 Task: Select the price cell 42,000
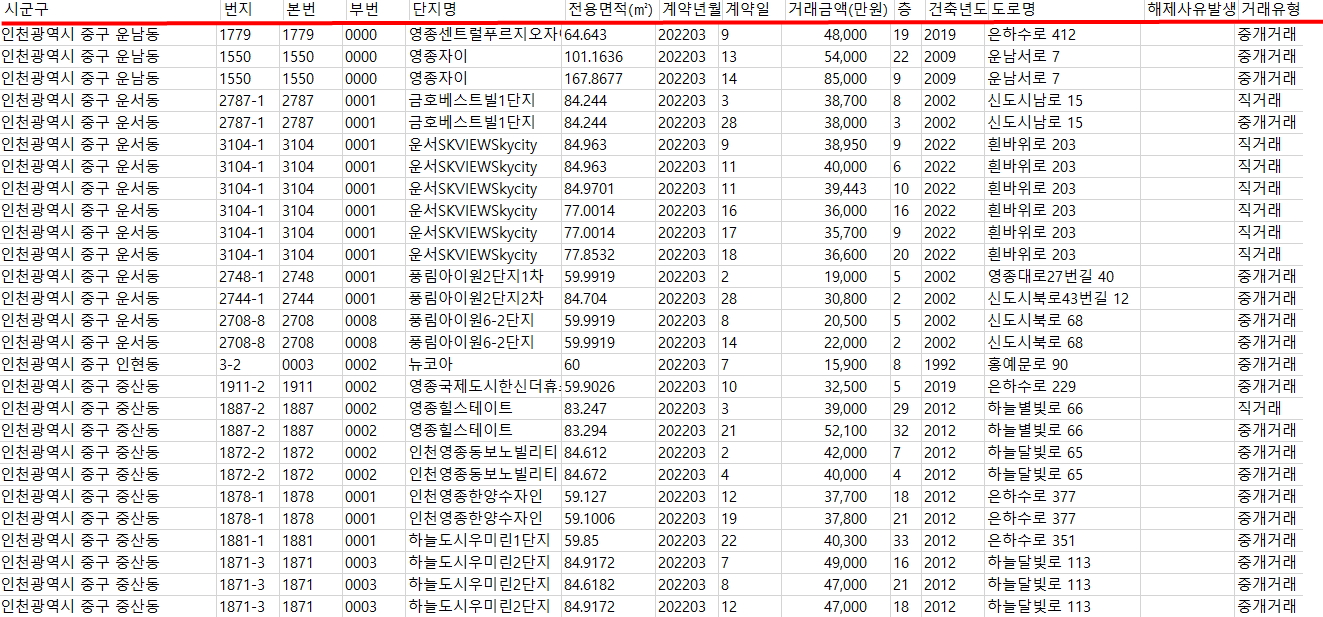pos(846,453)
